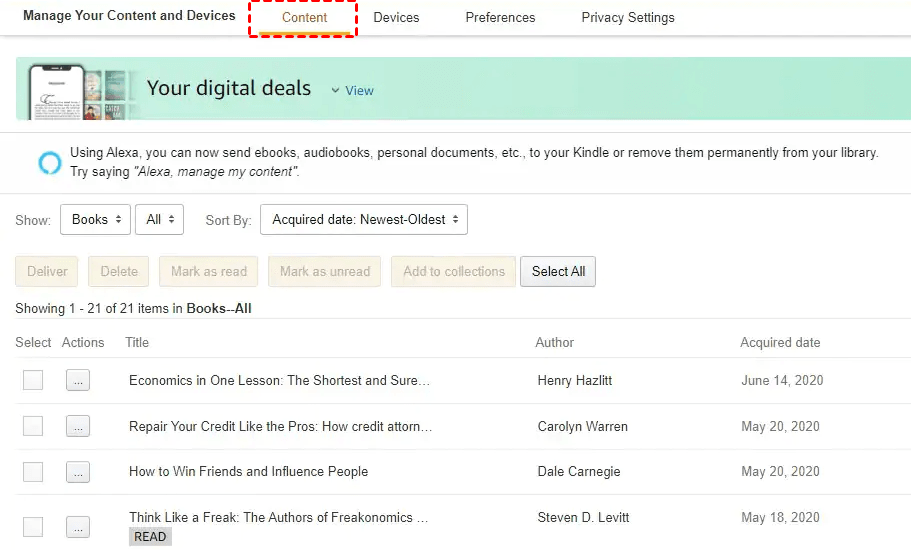
Task: Open actions menu for Economics in One Lesson
Action: pyautogui.click(x=78, y=381)
